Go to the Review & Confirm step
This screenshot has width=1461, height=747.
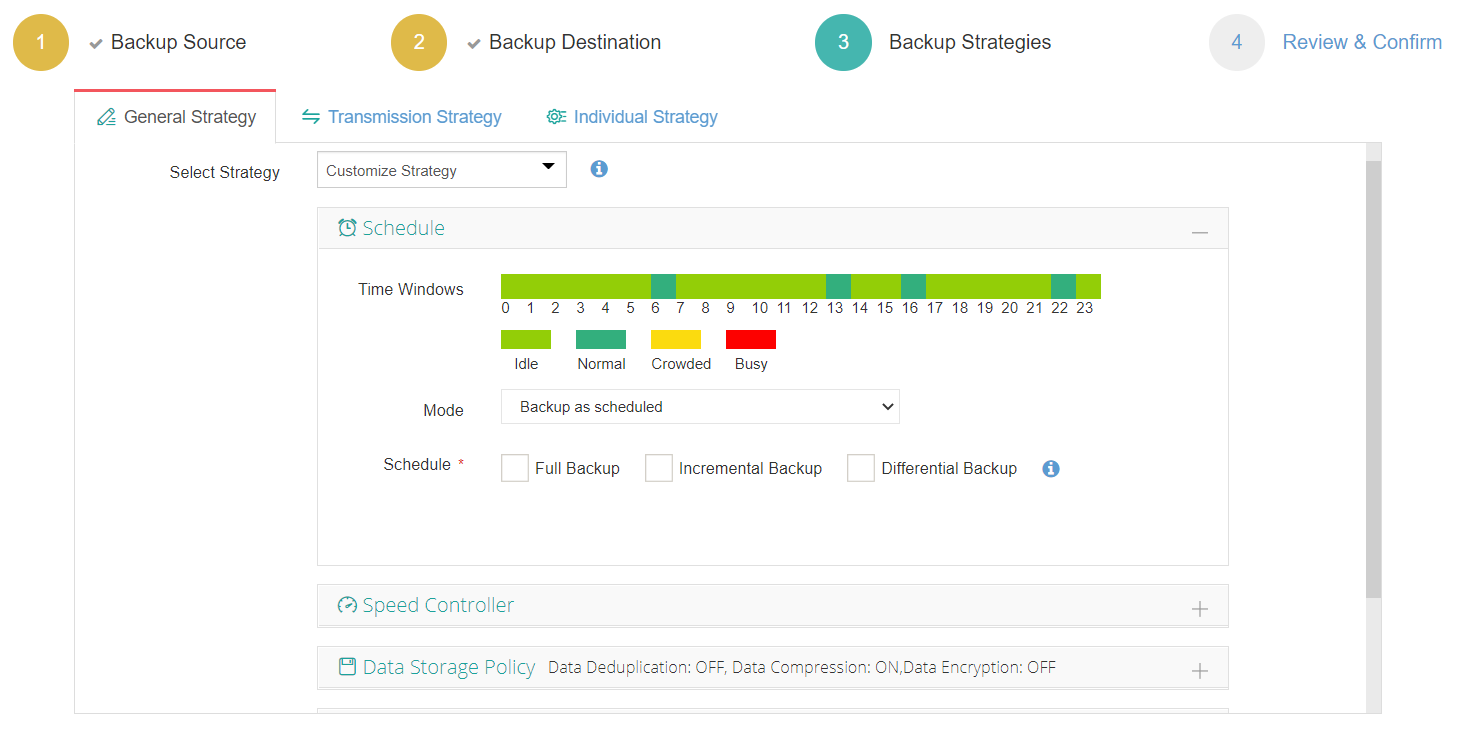1362,41
